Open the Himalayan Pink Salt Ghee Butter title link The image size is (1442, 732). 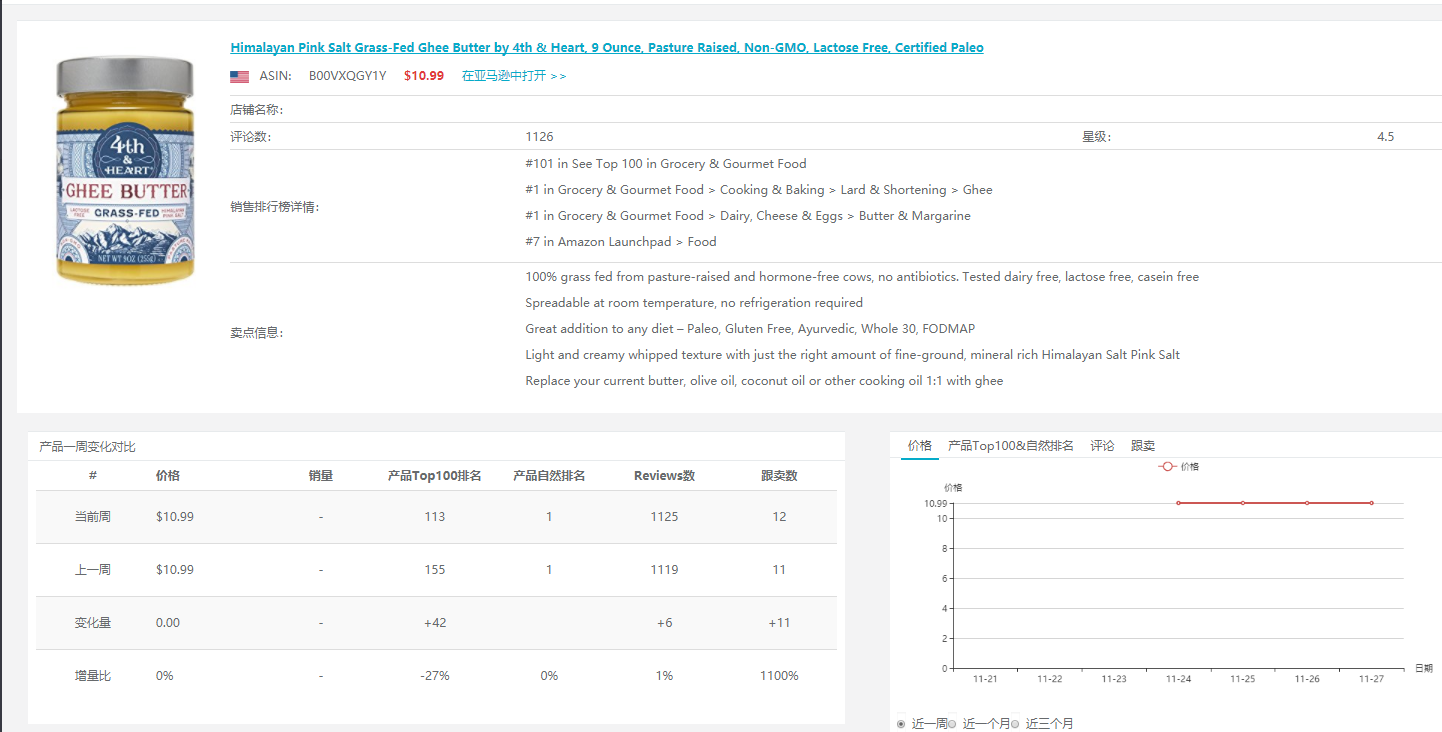click(607, 48)
